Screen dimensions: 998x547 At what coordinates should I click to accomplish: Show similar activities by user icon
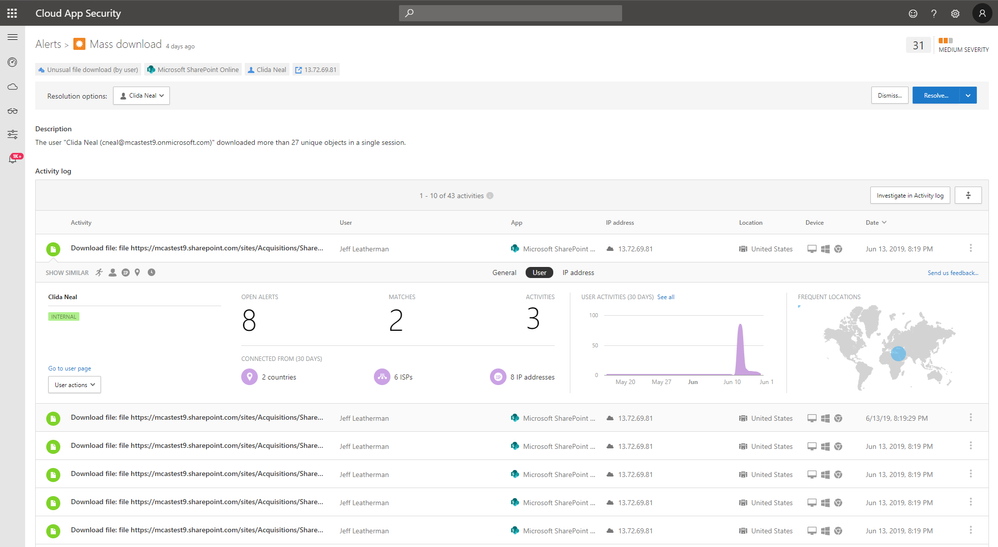(x=113, y=273)
